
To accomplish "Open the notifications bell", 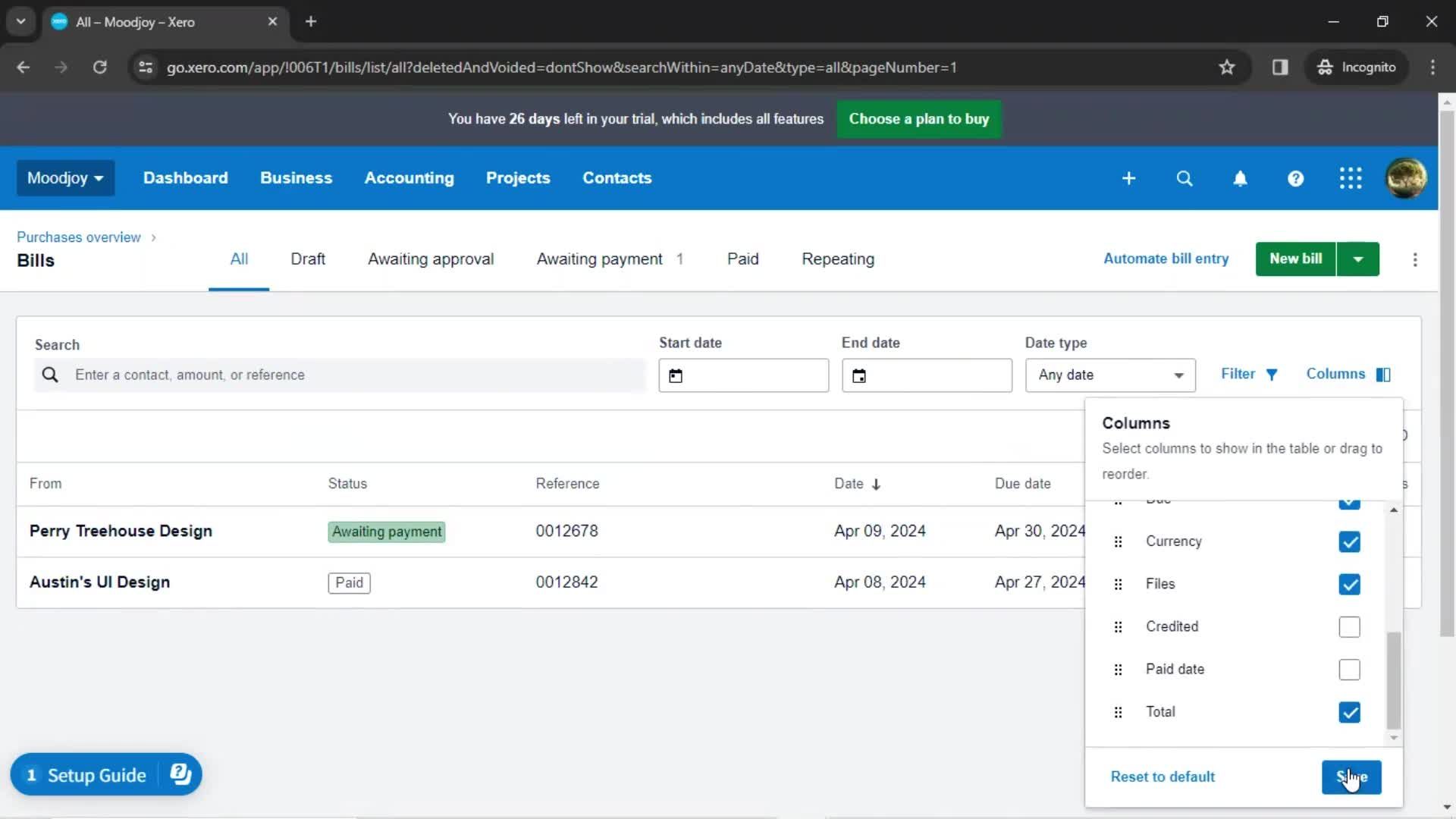I will (1240, 178).
